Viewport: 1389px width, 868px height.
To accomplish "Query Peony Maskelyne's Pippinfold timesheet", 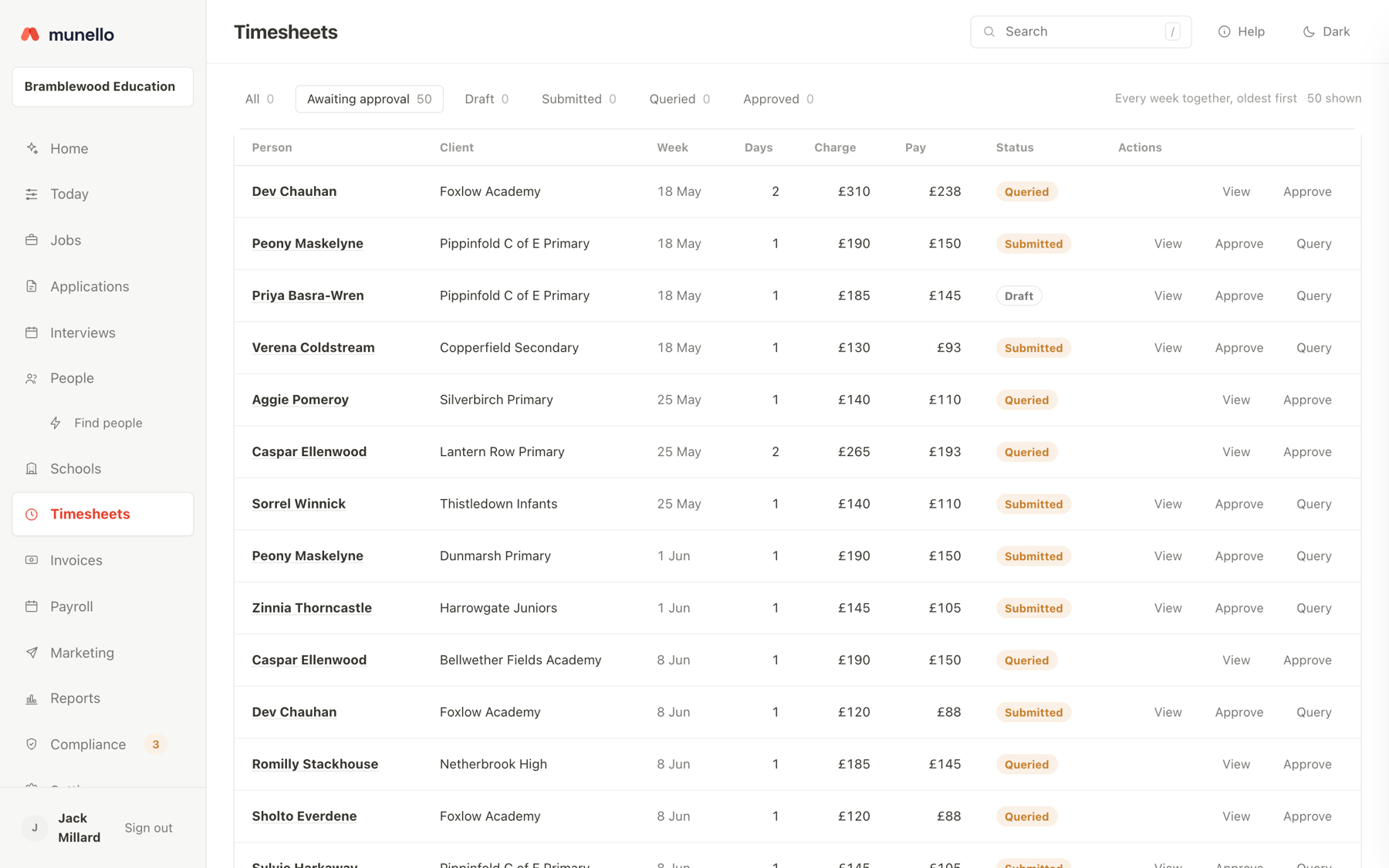I will point(1313,244).
